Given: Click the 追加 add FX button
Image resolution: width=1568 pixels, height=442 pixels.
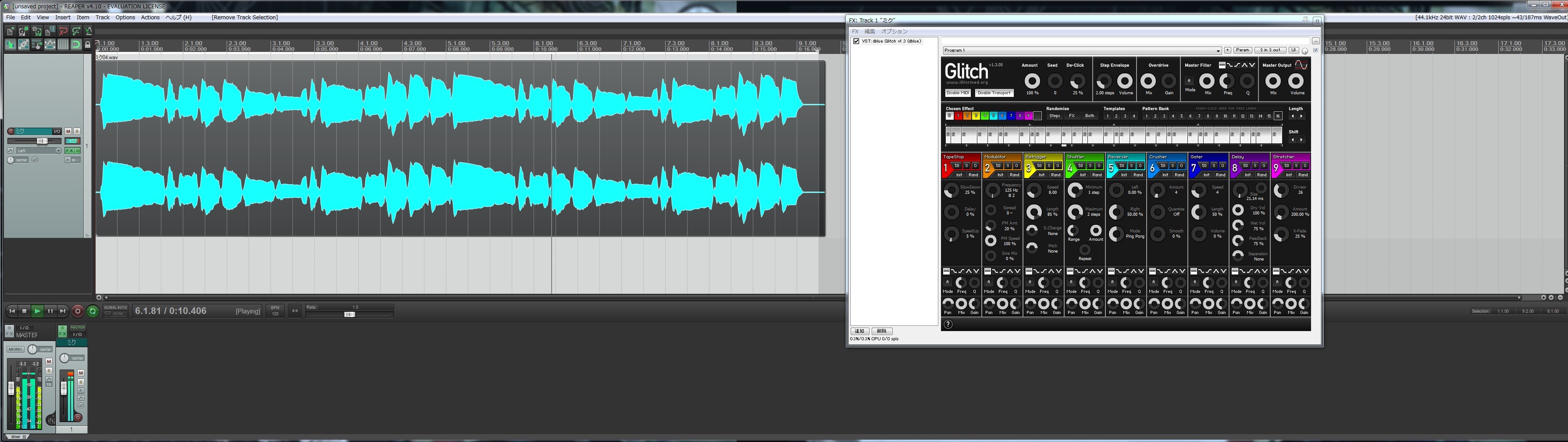Looking at the screenshot, I should (x=860, y=331).
